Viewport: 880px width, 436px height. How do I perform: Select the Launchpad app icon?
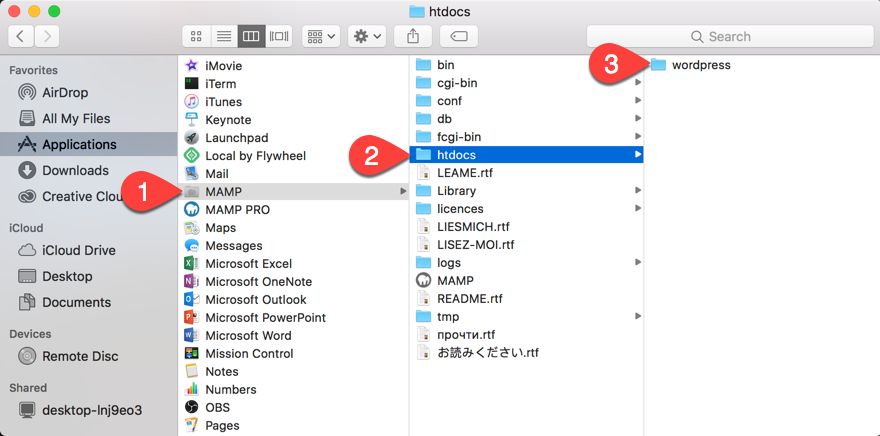tap(192, 137)
